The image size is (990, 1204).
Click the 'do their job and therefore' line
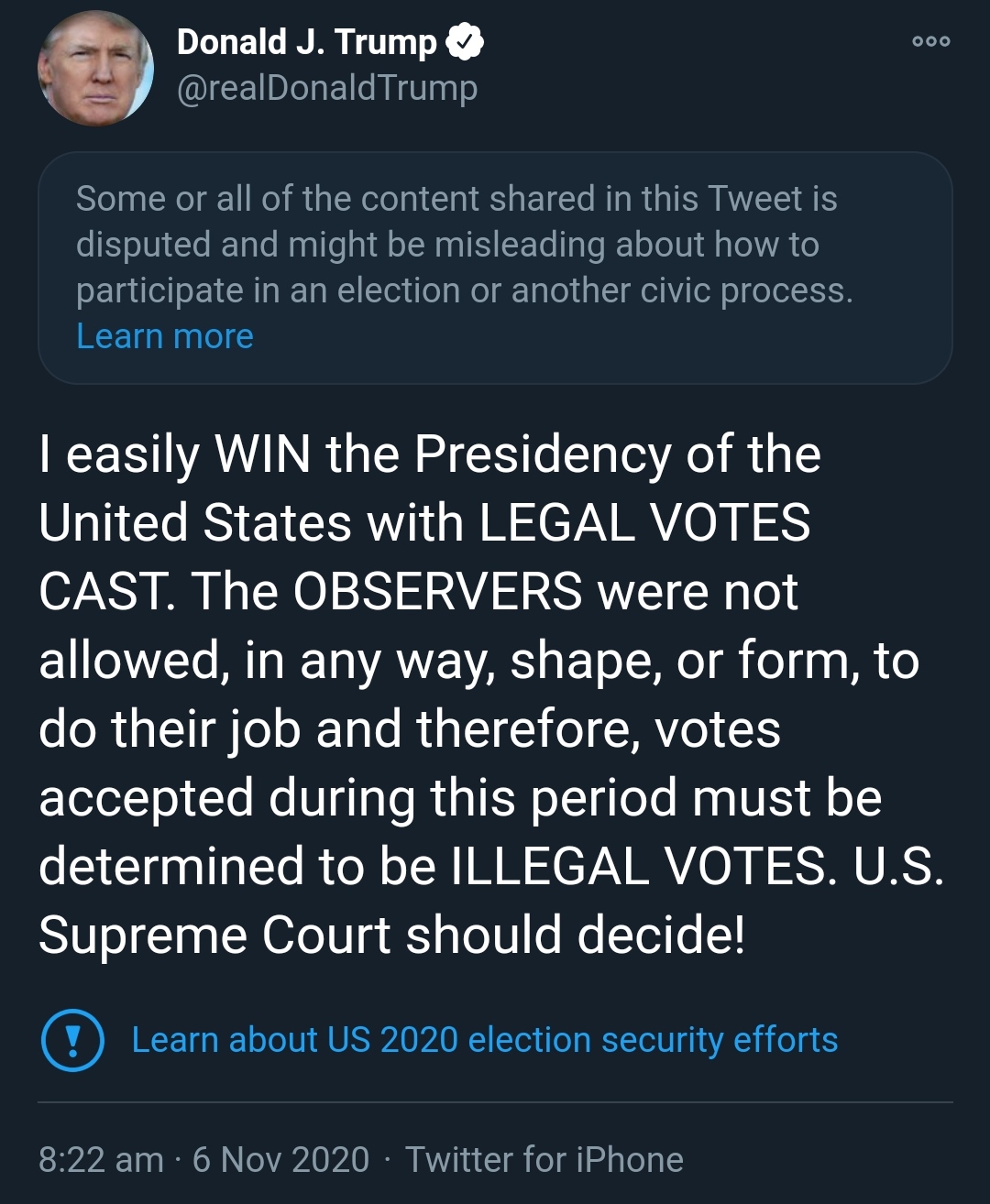coord(409,729)
